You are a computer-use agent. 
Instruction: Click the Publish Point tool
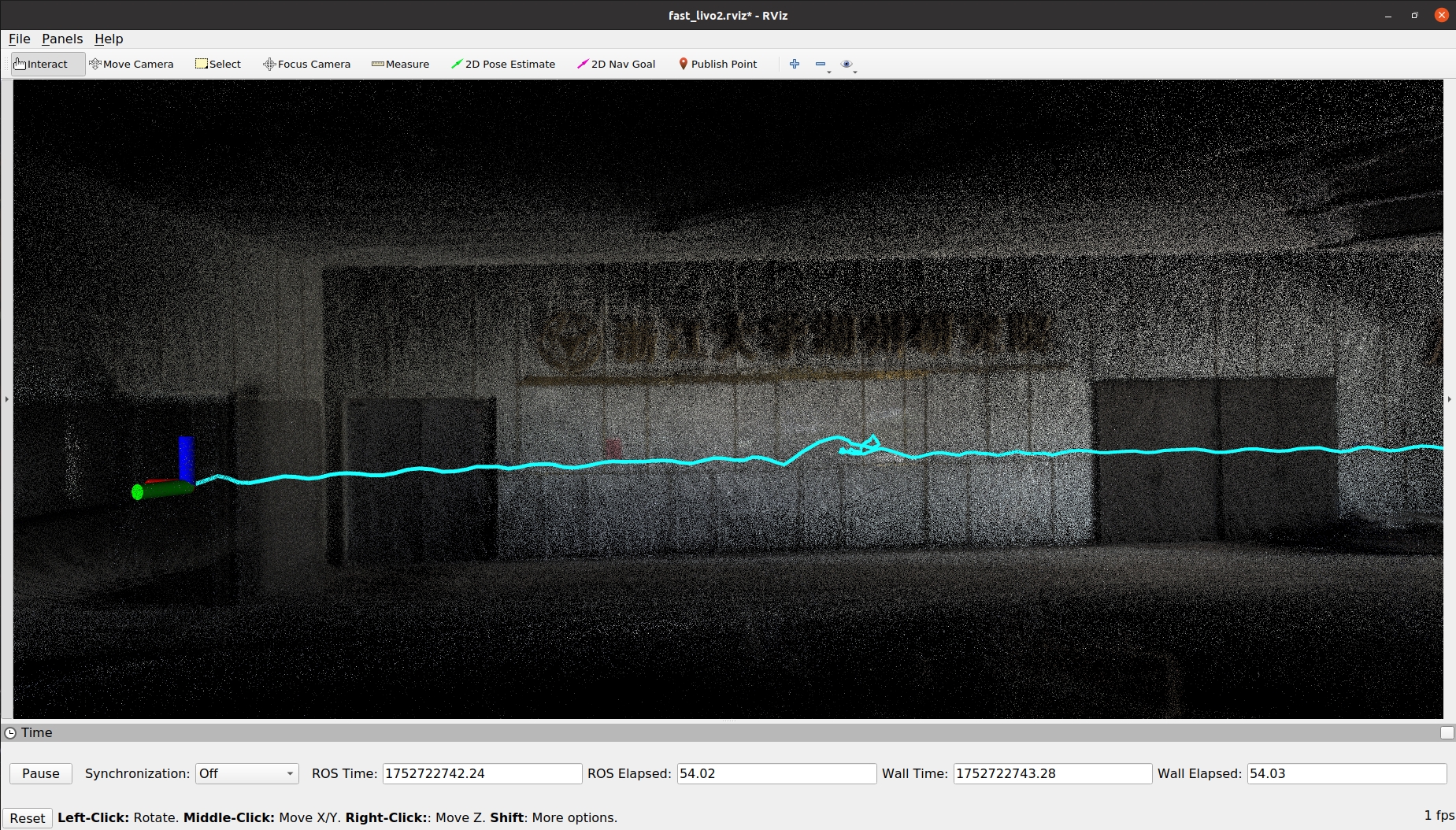[717, 65]
